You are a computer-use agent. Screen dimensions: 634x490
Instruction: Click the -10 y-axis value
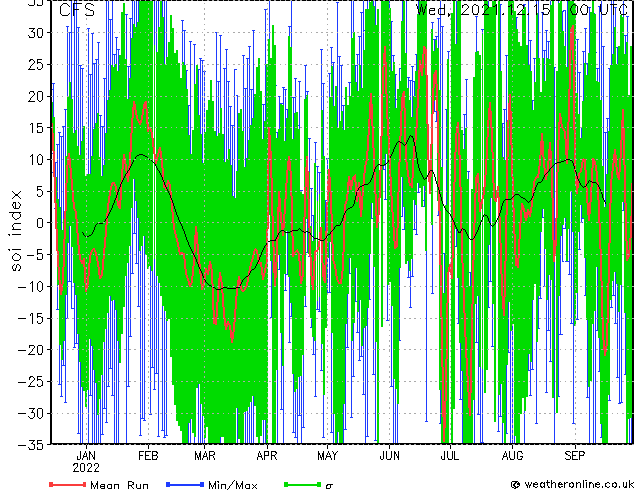pos(31,286)
